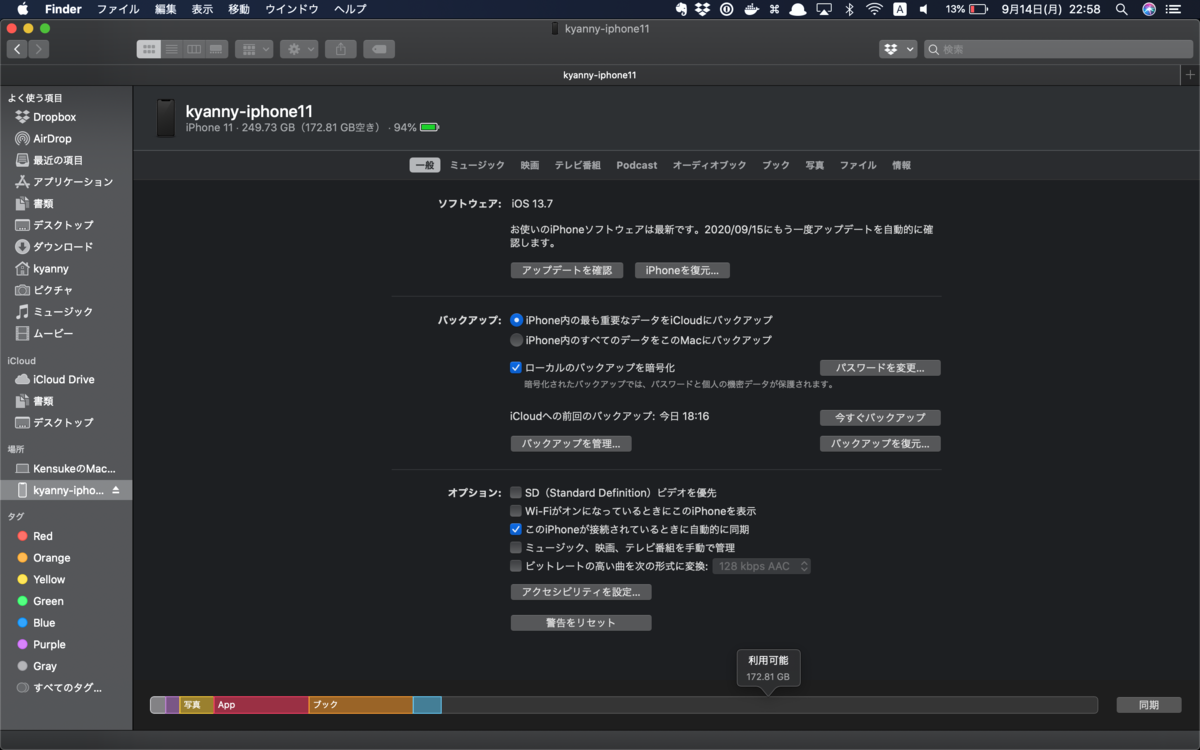Click 警告をリセット button
Image resolution: width=1200 pixels, height=750 pixels.
pyautogui.click(x=581, y=623)
